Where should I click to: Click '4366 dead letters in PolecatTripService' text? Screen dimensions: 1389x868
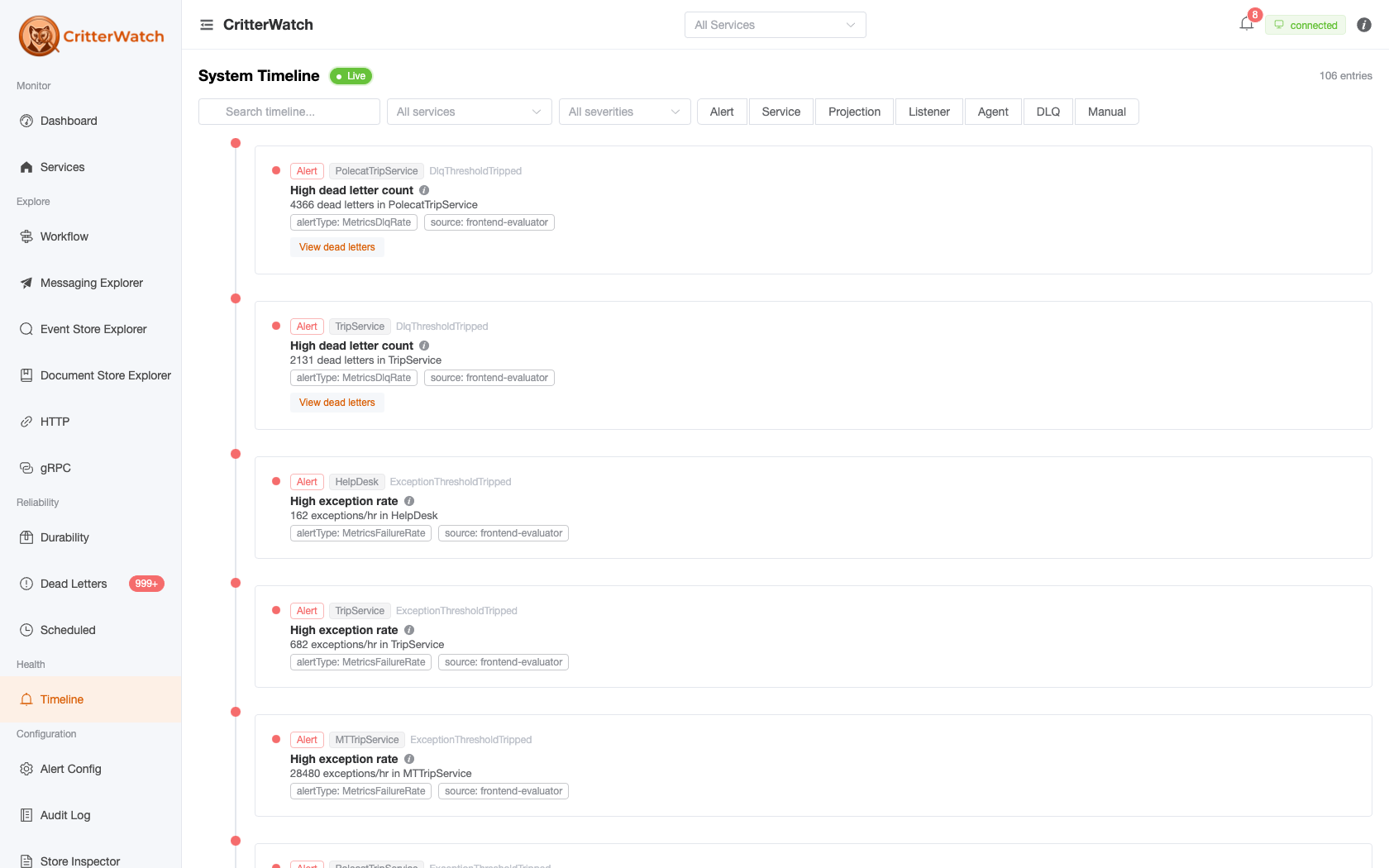(x=384, y=205)
